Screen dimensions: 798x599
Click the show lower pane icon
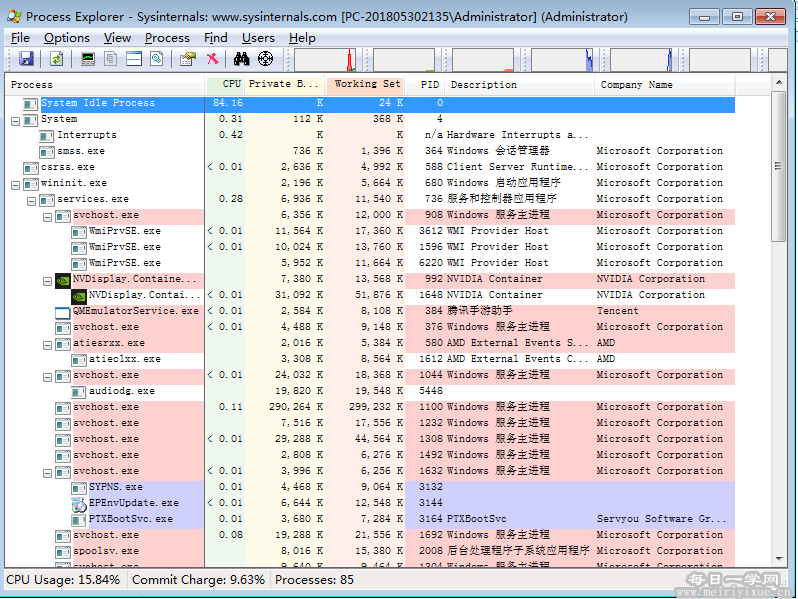tap(134, 59)
